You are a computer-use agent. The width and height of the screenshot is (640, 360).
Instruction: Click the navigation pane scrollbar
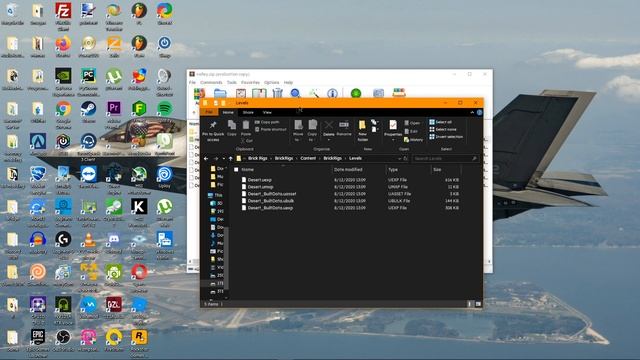[x=227, y=257]
